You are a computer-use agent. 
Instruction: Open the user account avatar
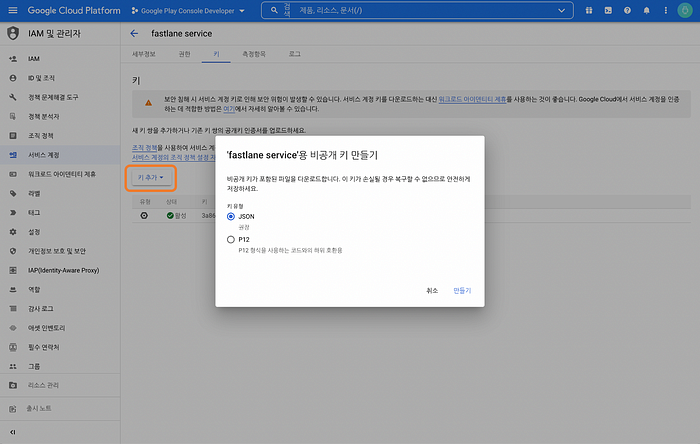point(685,10)
